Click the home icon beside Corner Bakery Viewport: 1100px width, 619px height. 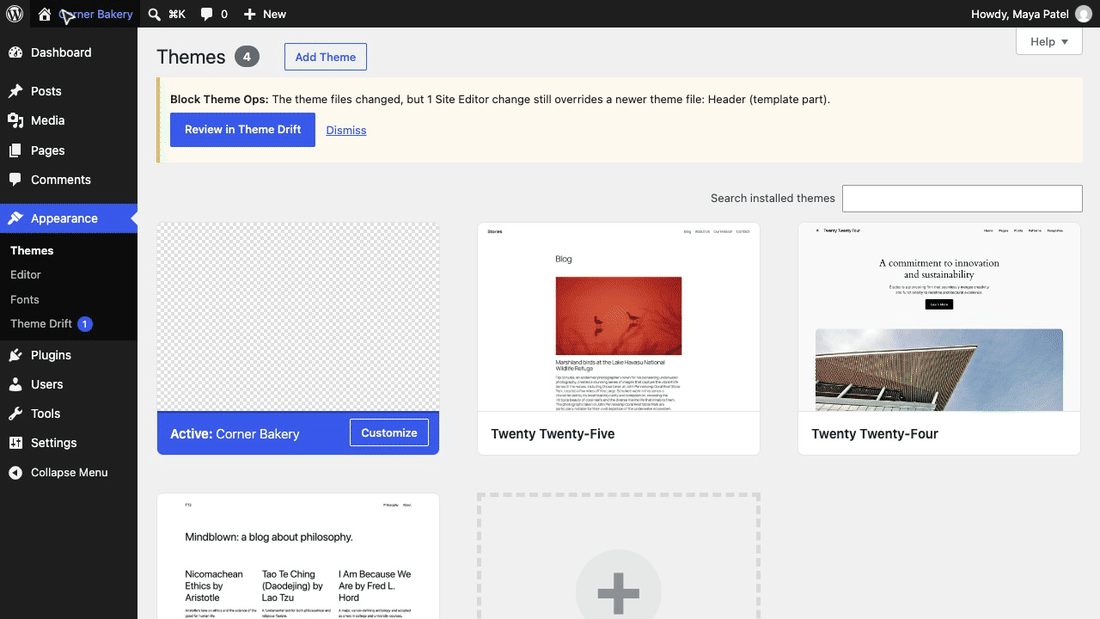(44, 14)
